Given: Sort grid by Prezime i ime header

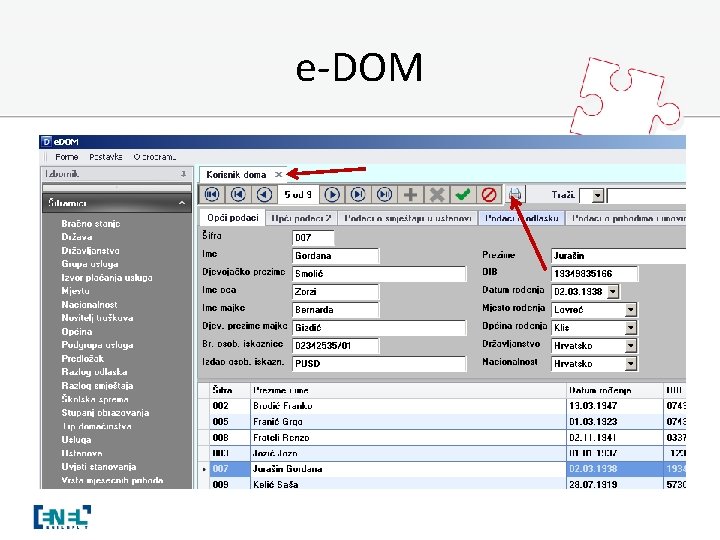Looking at the screenshot, I should tap(408, 390).
